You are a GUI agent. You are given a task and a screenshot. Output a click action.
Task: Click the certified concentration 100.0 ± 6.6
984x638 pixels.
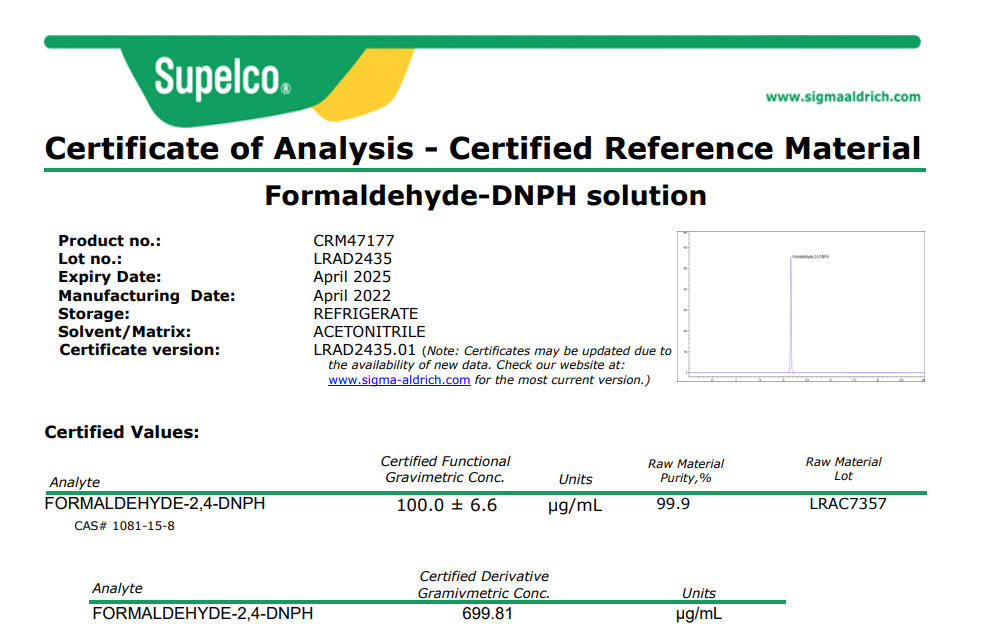[446, 505]
